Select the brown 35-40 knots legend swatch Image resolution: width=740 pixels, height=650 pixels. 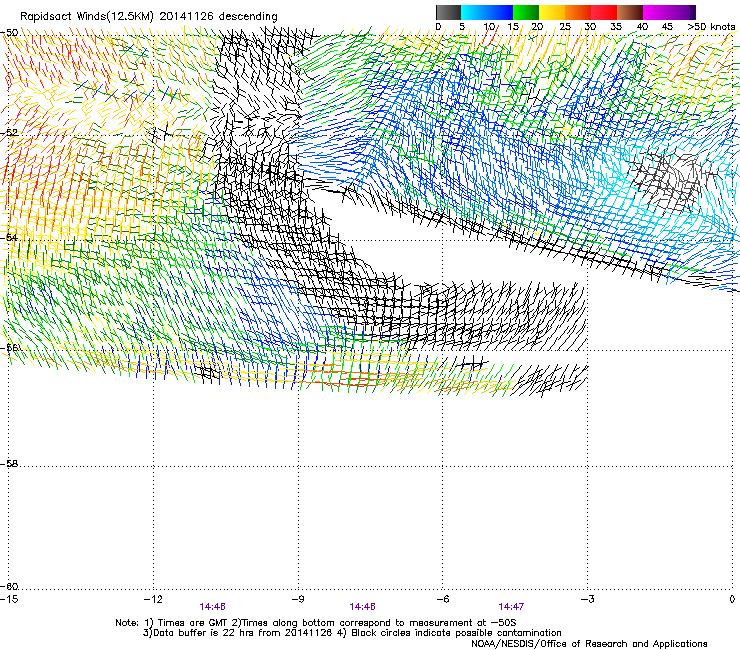pyautogui.click(x=630, y=12)
